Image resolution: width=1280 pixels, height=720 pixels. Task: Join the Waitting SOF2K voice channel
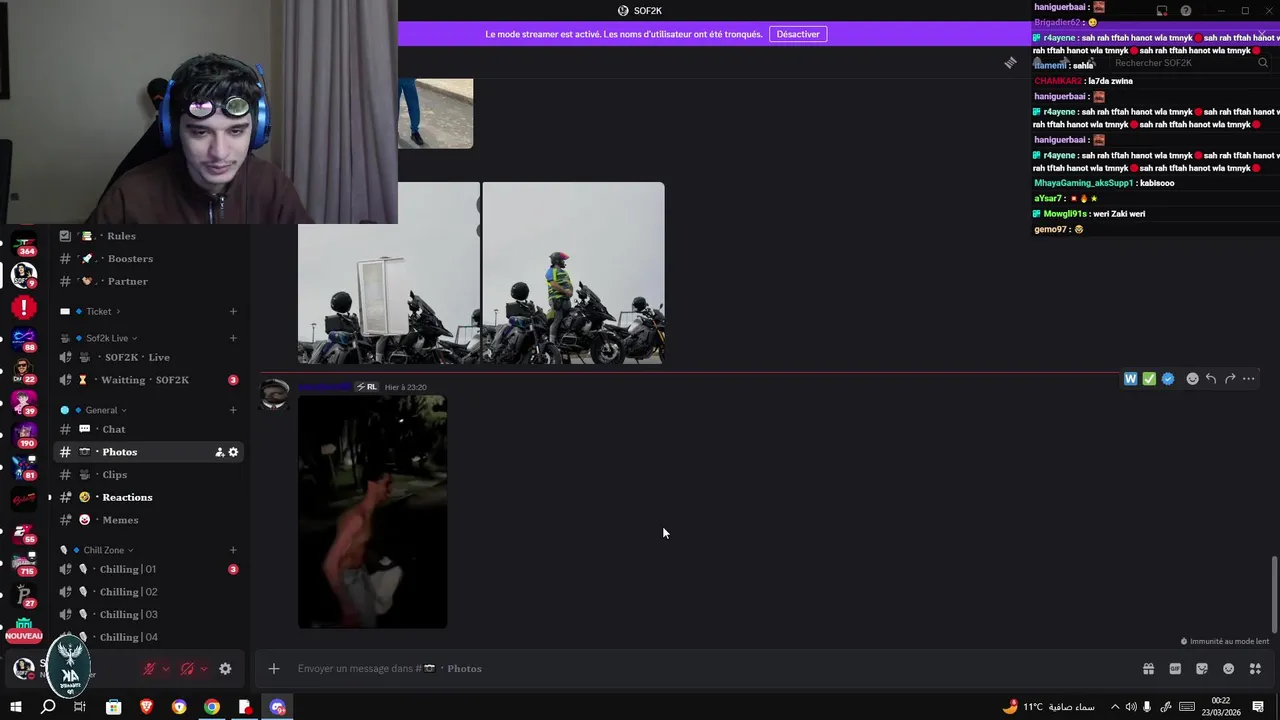click(x=148, y=380)
